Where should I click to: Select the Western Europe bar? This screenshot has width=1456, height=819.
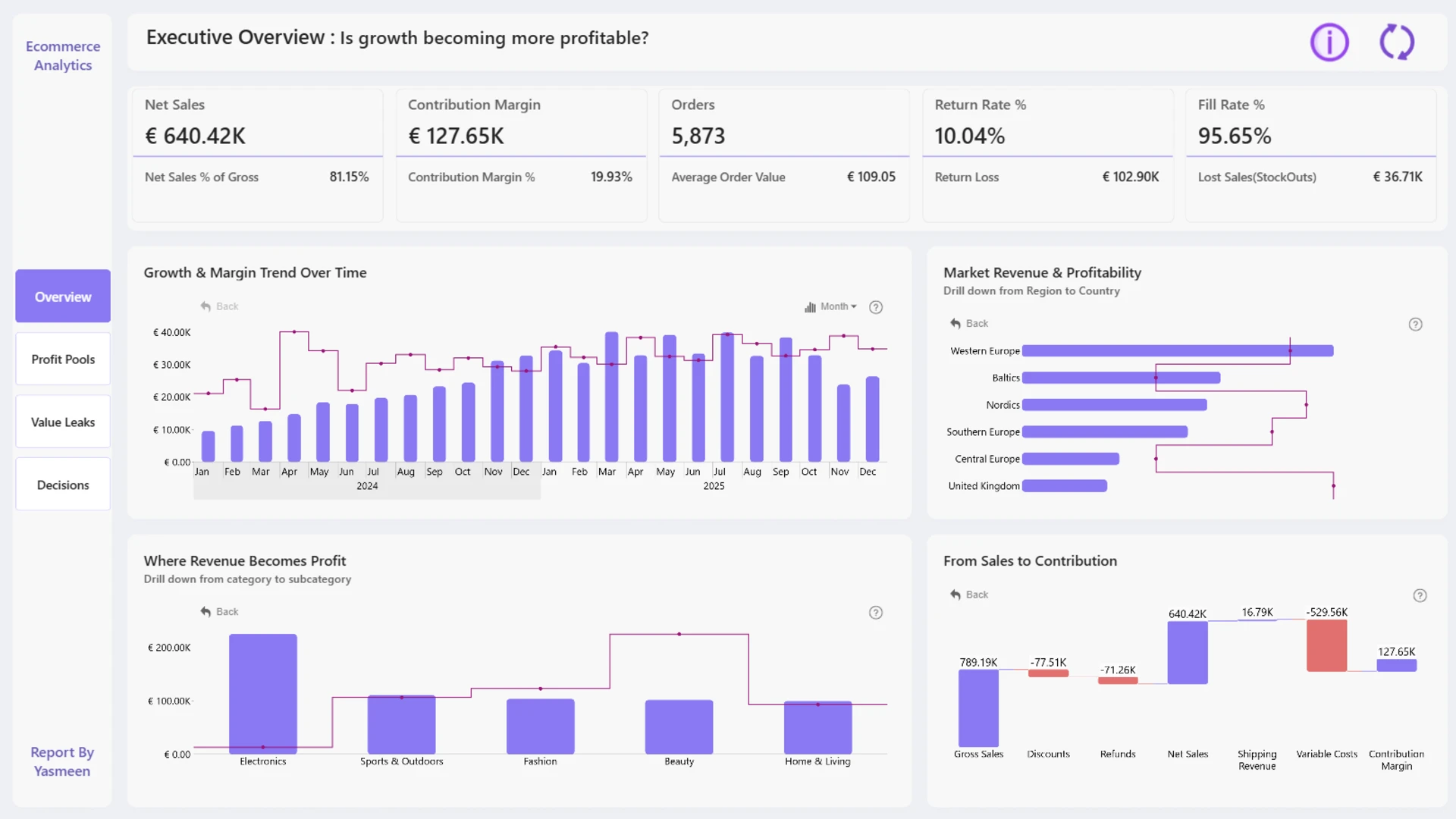[x=1178, y=351]
